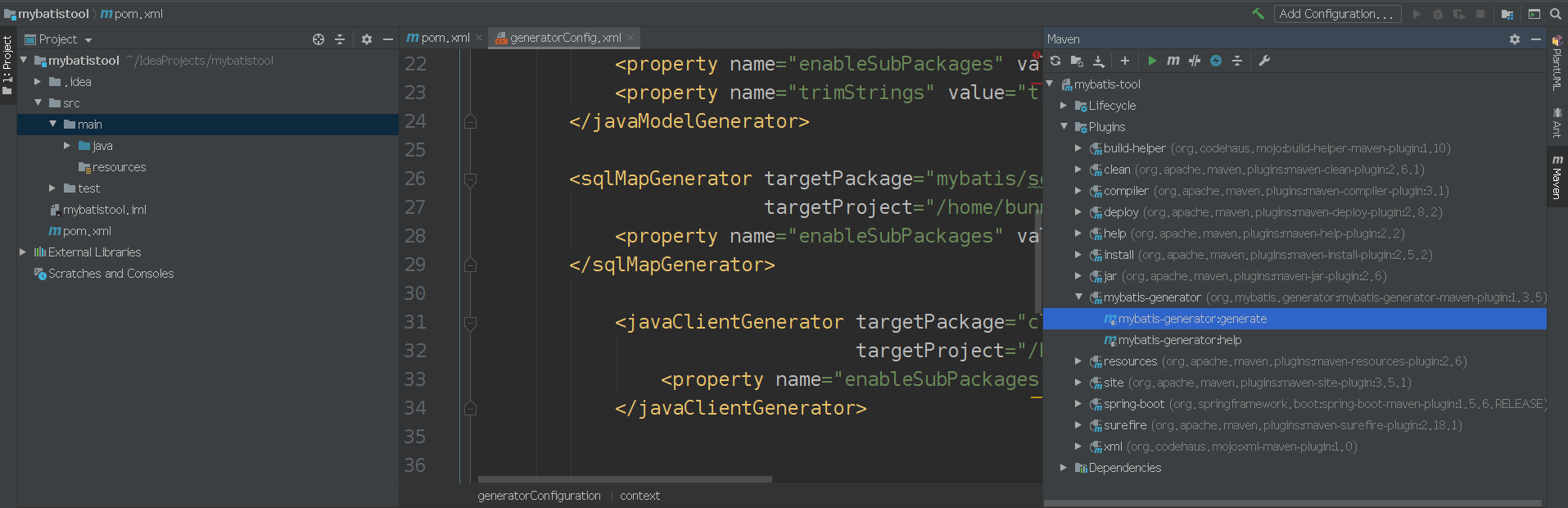Open Project panel gear options

(x=367, y=39)
